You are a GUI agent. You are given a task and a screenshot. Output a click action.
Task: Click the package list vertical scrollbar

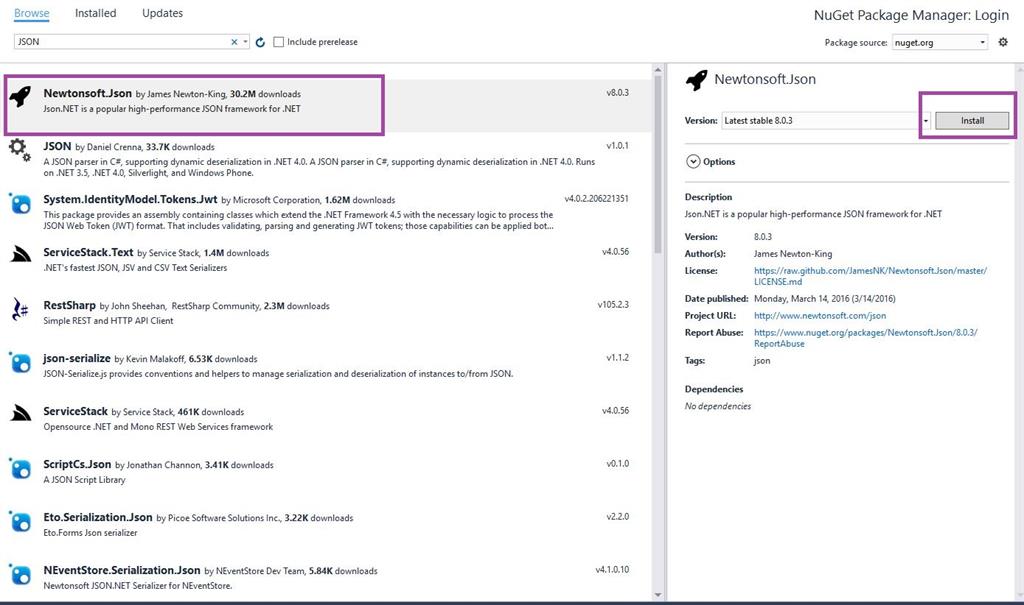[x=658, y=160]
